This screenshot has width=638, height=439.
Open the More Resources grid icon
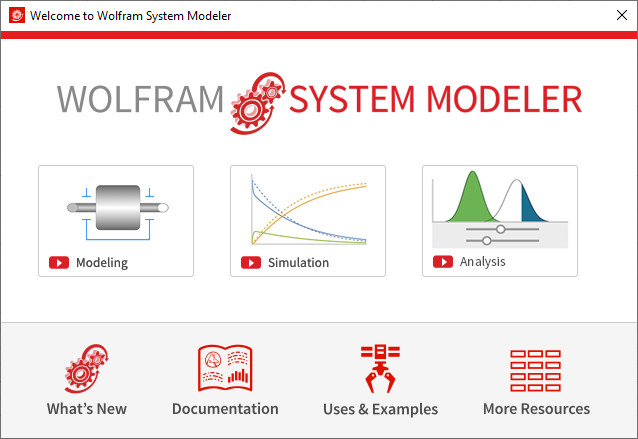[x=535, y=371]
